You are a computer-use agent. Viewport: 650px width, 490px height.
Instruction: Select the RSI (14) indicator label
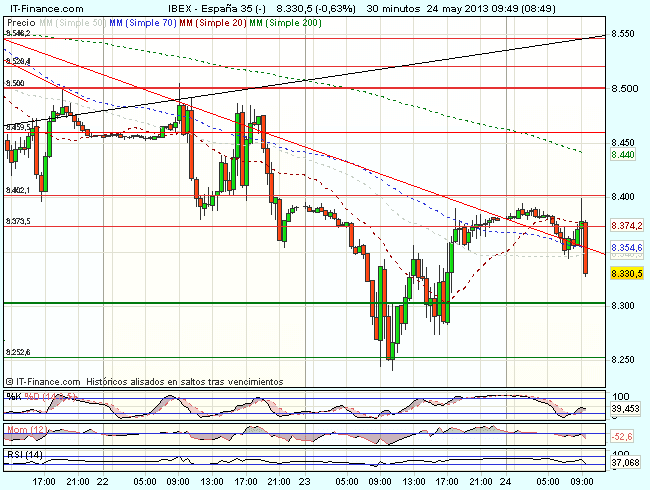tap(21, 455)
